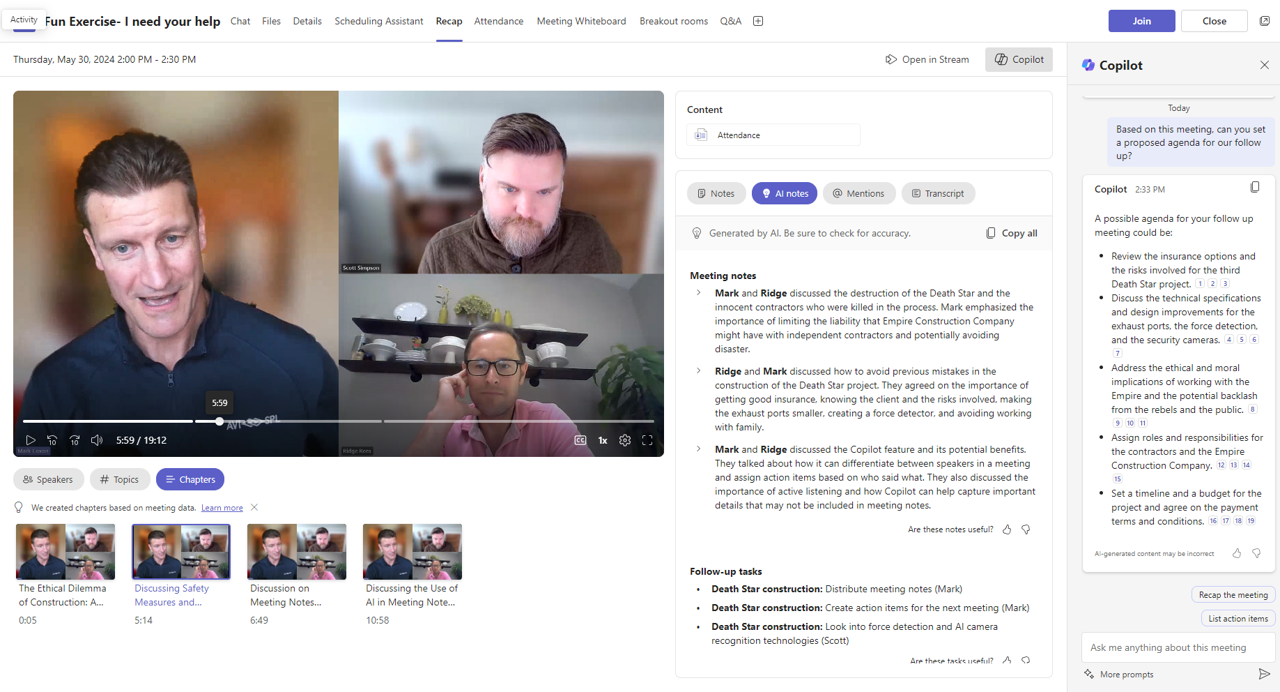Copy Copilot response to clipboard
The width and height of the screenshot is (1280, 692).
click(x=1255, y=187)
